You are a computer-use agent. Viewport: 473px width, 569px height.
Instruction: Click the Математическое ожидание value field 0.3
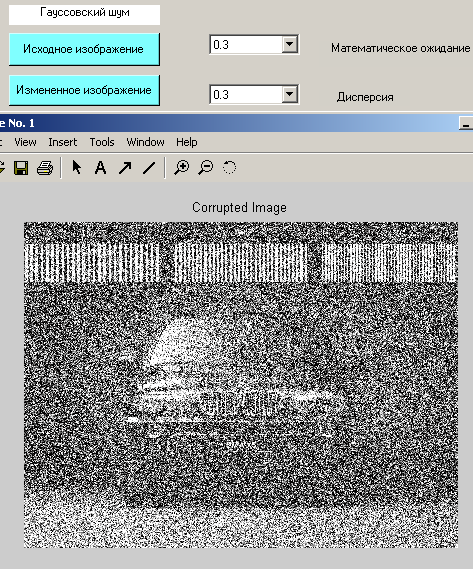246,45
